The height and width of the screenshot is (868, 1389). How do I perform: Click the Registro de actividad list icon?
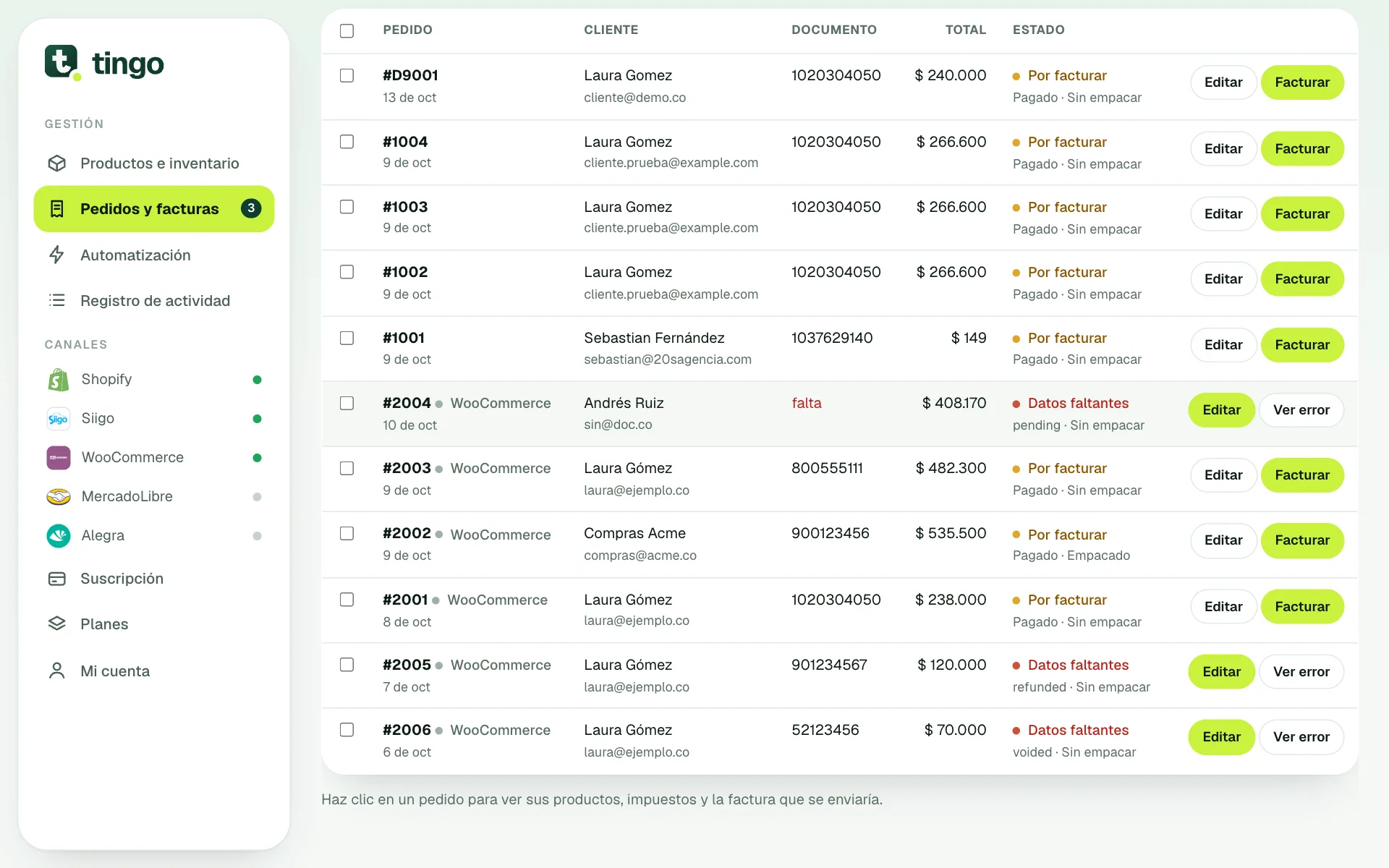click(57, 300)
